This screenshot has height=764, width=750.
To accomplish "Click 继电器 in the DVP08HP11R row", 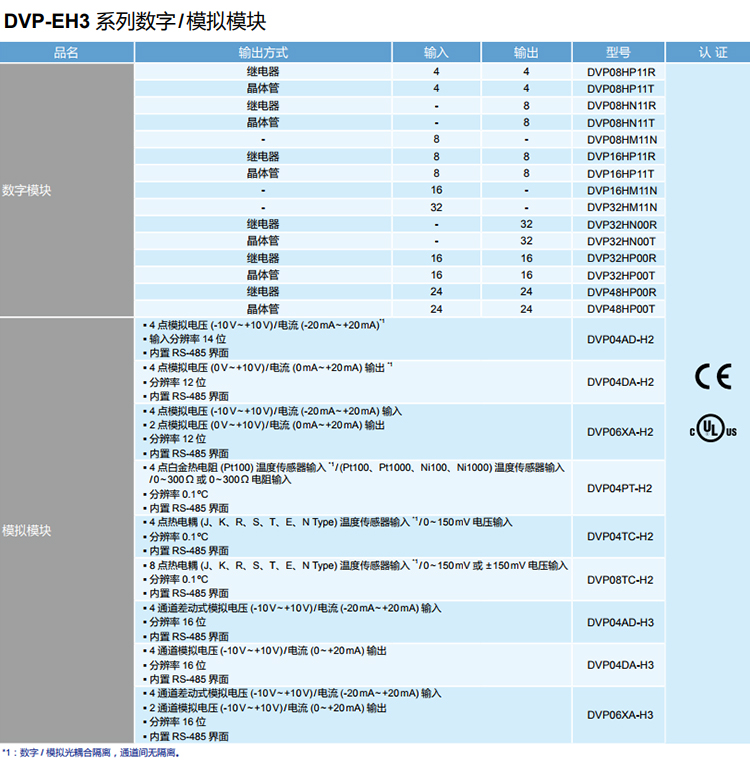I will pyautogui.click(x=263, y=72).
